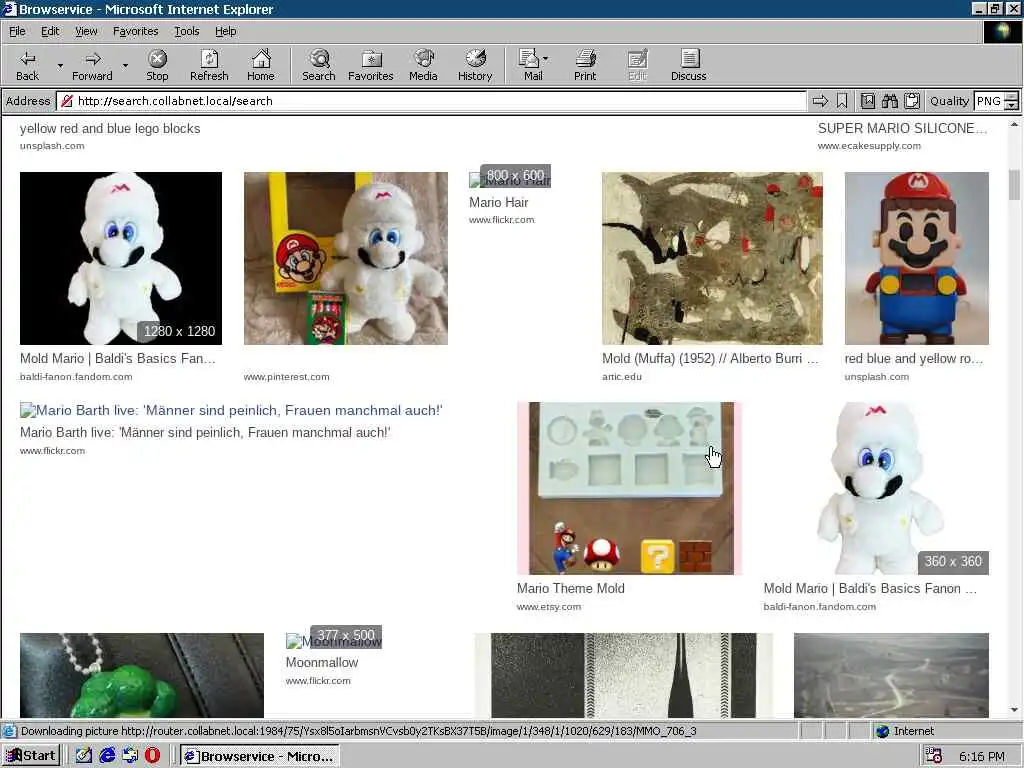
Task: Open the Media toolbar pane
Action: (423, 65)
